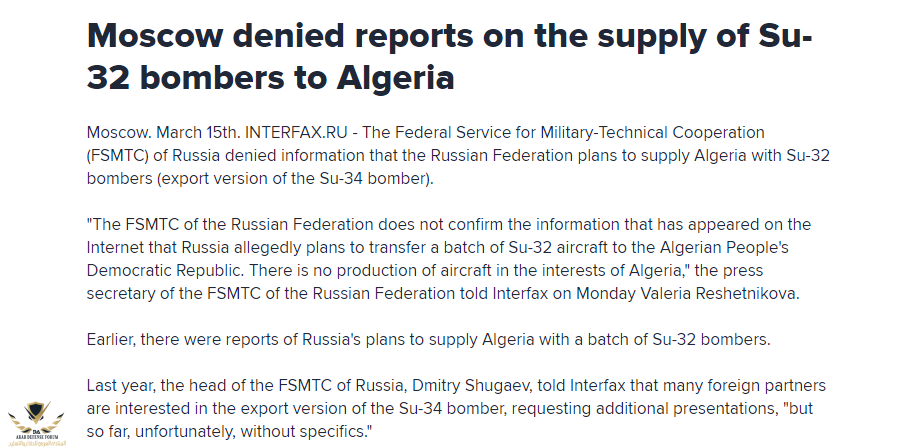Click the INTERFAX.RU source text
Image resolution: width=918 pixels, height=448 pixels.
coord(276,133)
